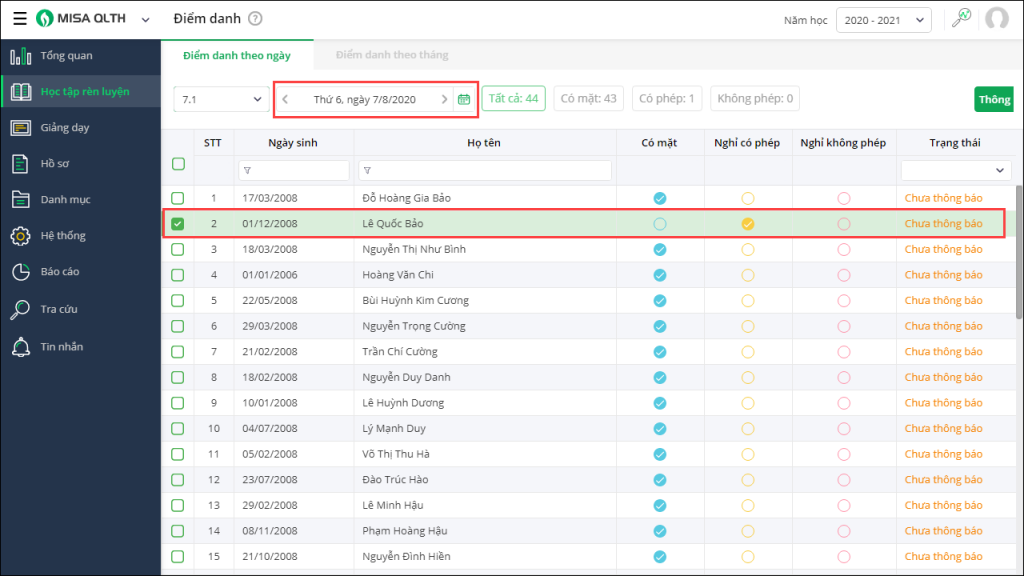Uncheck the checkbox for Lê Quốc Bảo
This screenshot has height=576, width=1024.
(x=178, y=224)
